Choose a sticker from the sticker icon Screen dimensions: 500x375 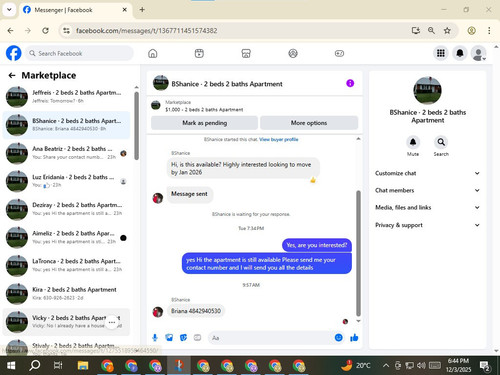[x=183, y=338]
